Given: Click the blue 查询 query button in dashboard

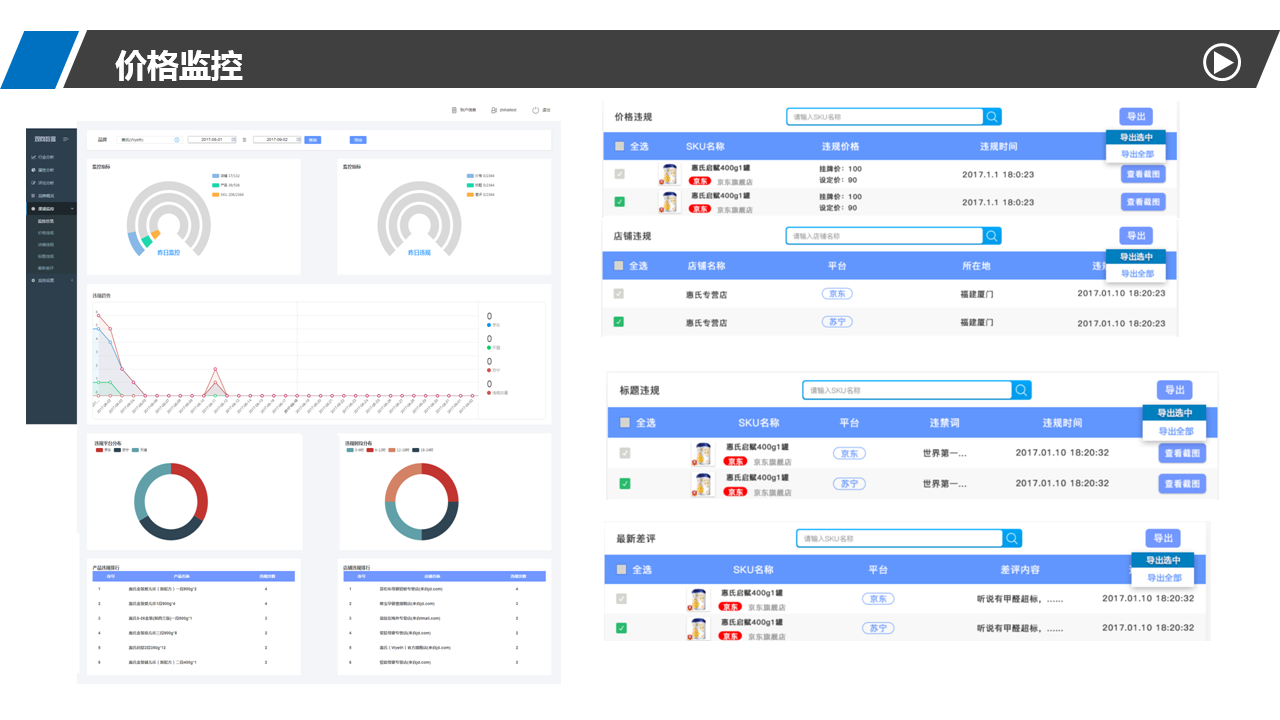Looking at the screenshot, I should point(313,140).
